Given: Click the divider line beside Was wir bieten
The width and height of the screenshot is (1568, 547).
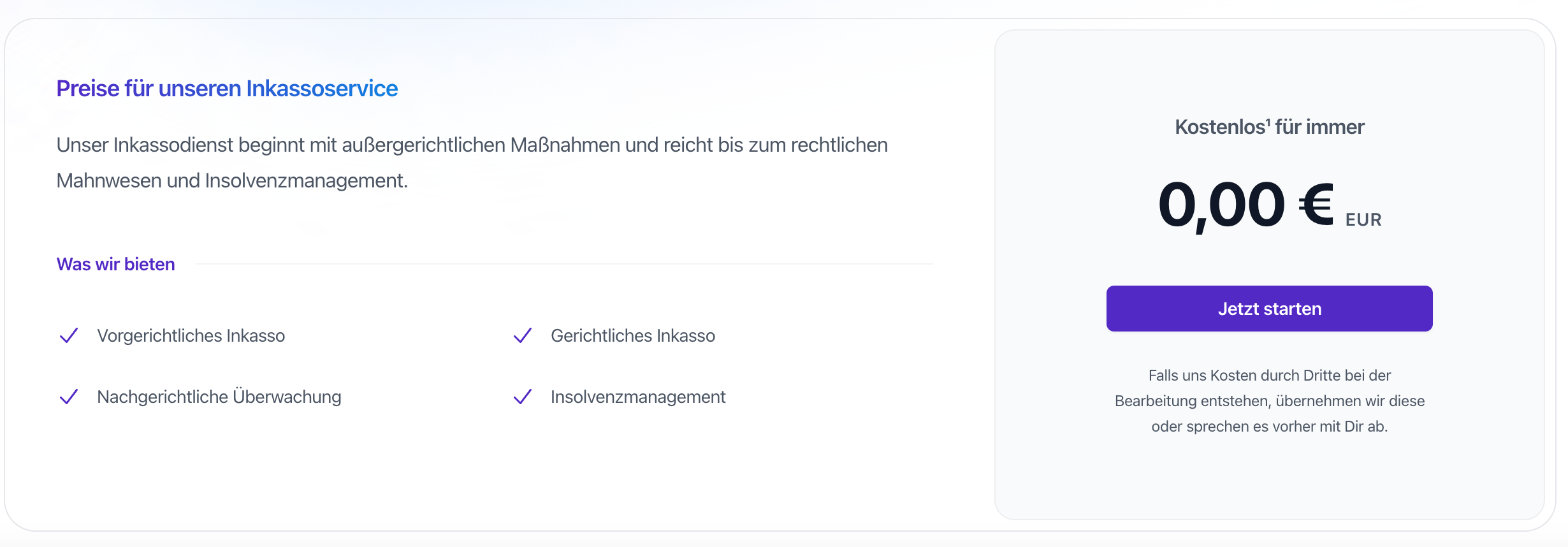Looking at the screenshot, I should coord(563,264).
